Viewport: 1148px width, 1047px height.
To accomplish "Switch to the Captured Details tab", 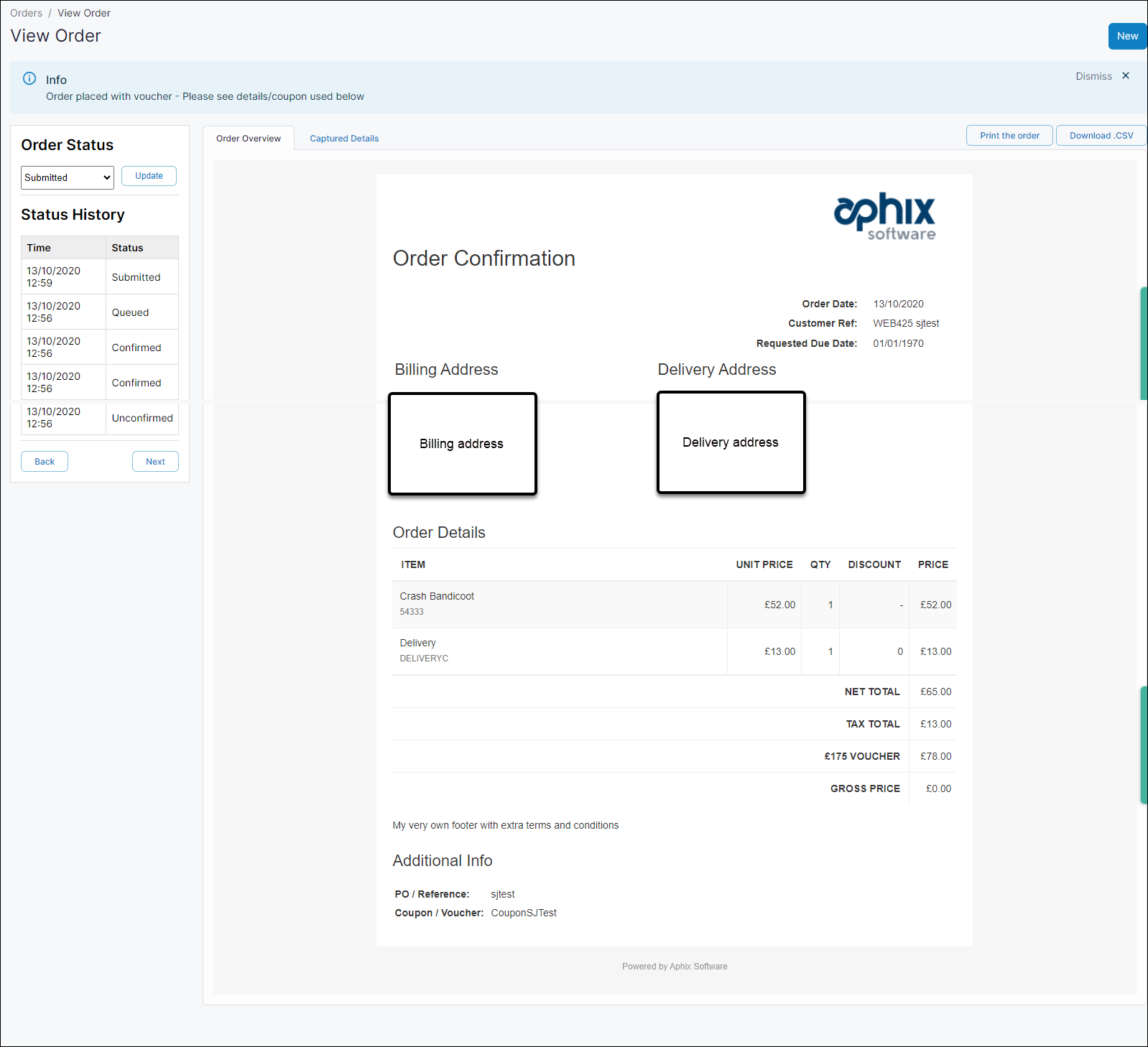I will click(344, 139).
